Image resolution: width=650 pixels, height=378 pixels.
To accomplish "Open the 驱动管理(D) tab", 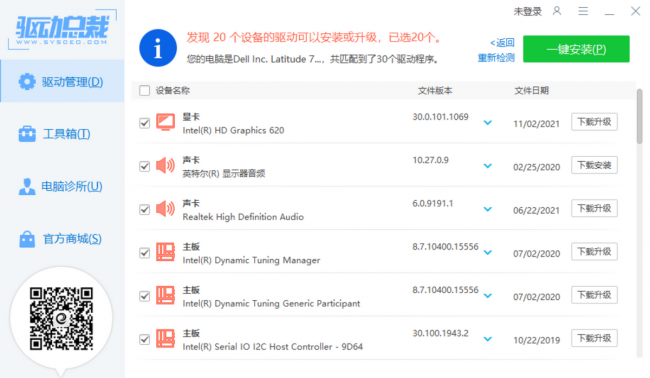I will tap(62, 81).
